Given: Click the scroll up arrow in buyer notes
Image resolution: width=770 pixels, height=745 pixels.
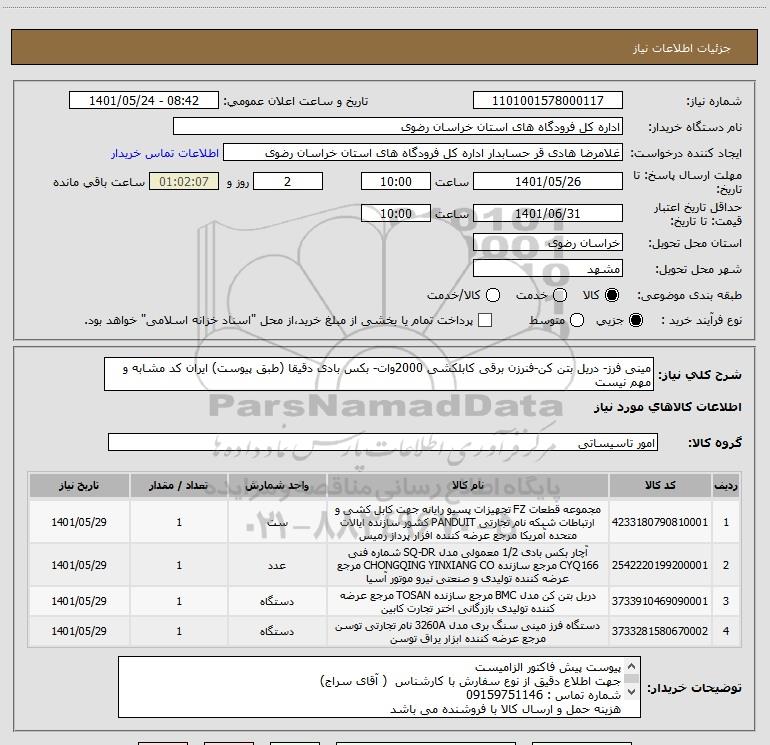Looking at the screenshot, I should pos(632,666).
